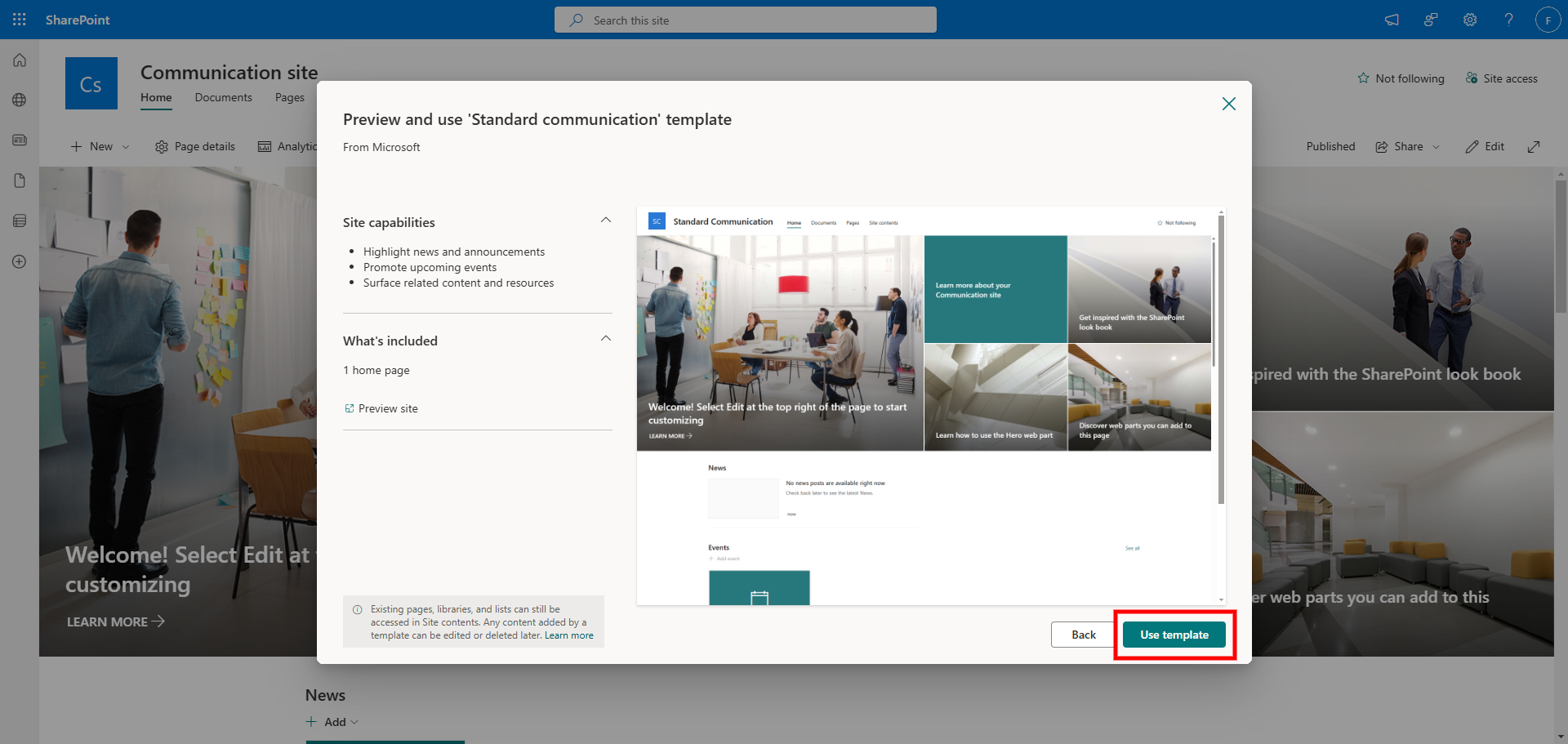Open the megaphone feedback icon

click(1392, 20)
